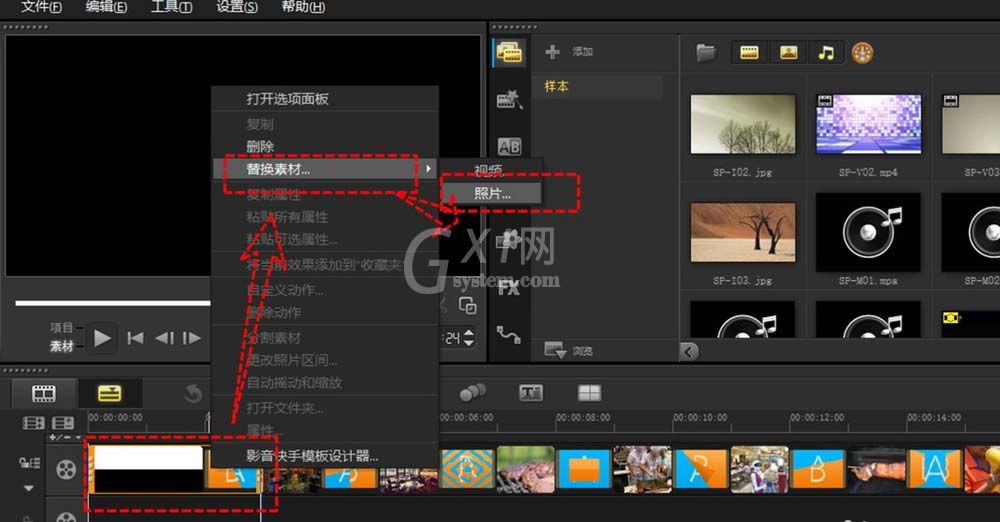
Task: Open the Media library panel icon
Action: point(510,53)
